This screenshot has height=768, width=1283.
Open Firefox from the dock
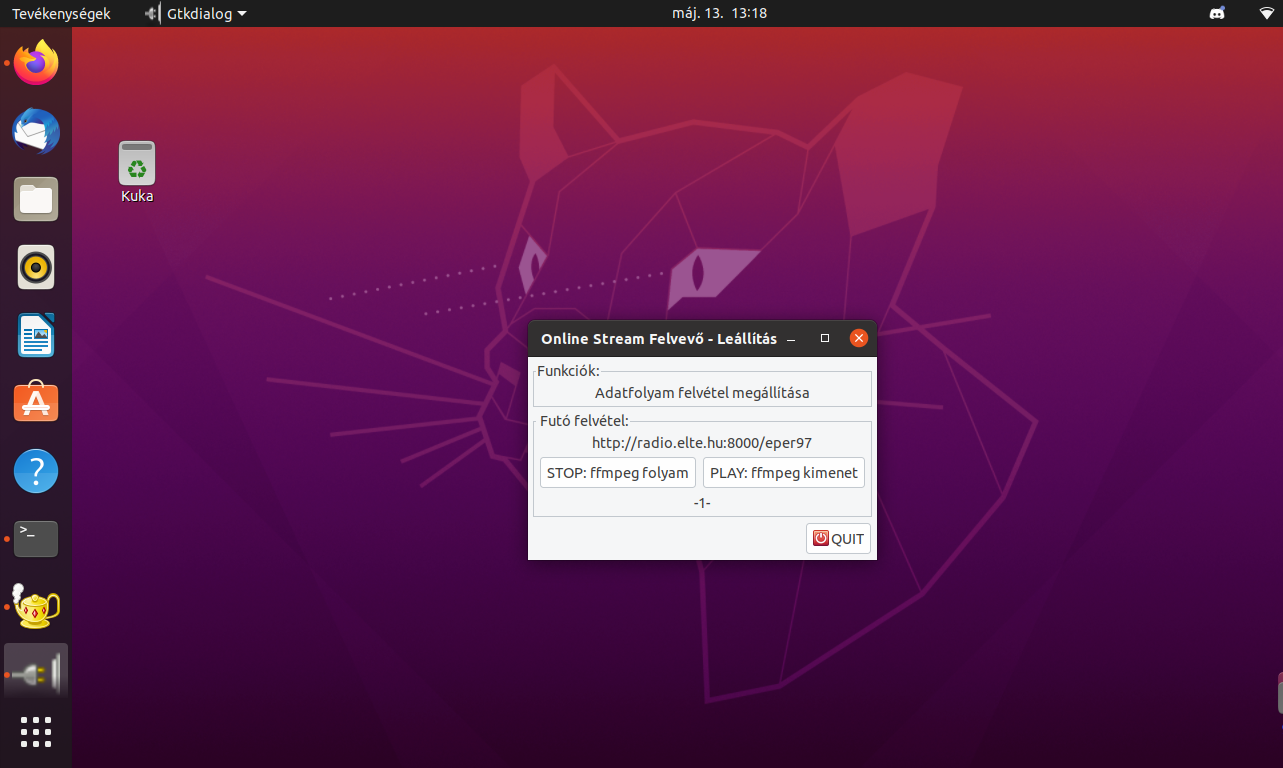[x=36, y=63]
